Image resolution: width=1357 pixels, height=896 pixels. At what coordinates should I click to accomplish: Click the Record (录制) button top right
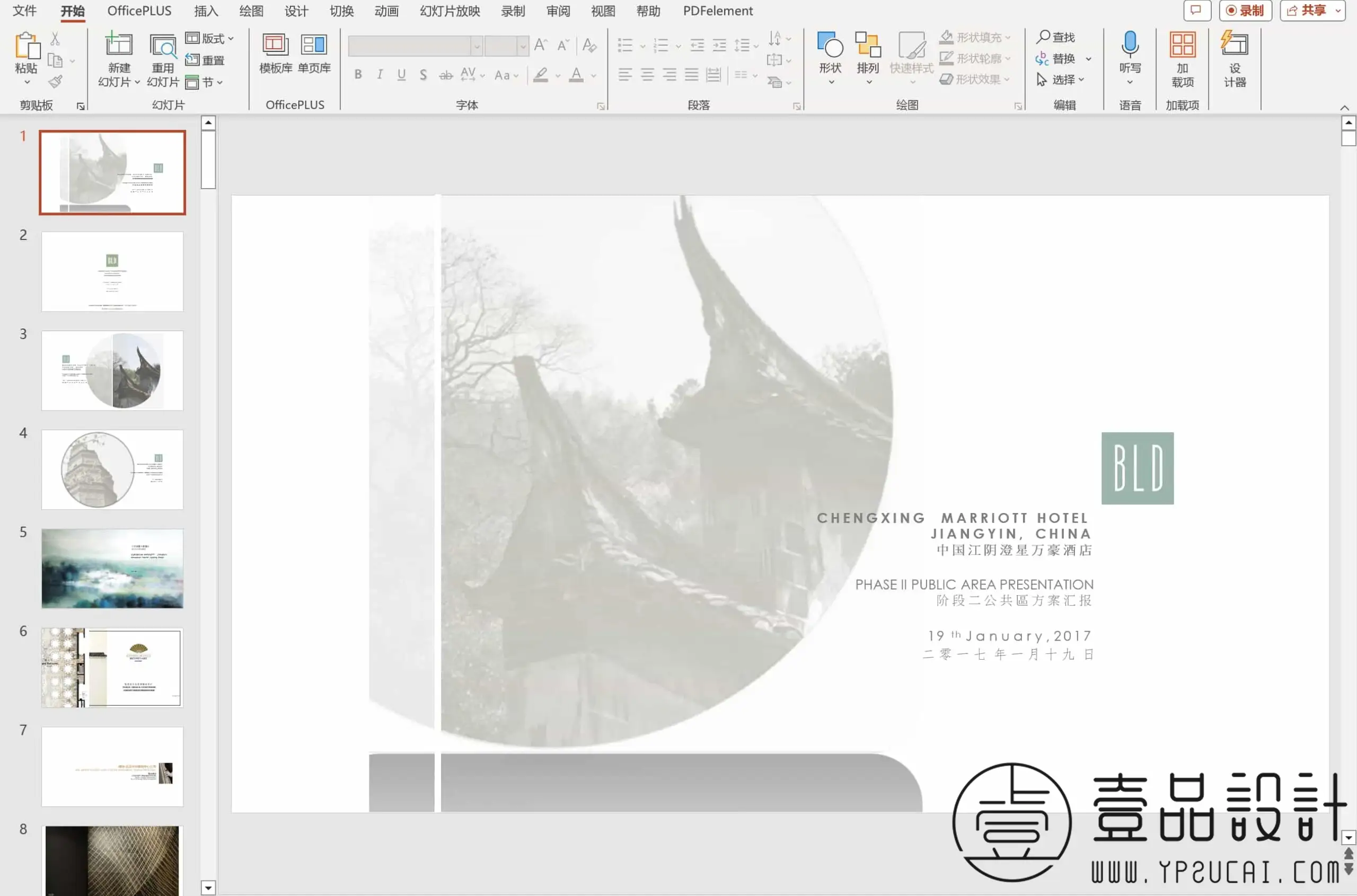click(1245, 10)
